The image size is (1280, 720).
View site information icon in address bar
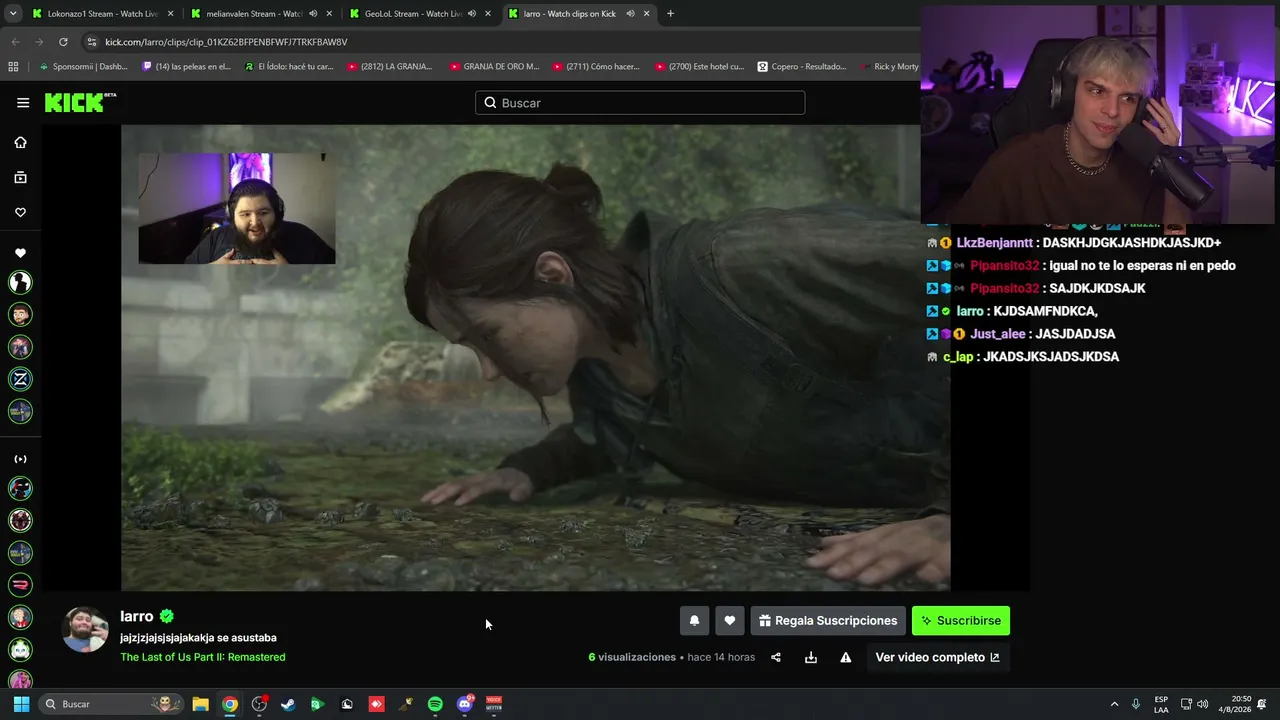point(91,42)
